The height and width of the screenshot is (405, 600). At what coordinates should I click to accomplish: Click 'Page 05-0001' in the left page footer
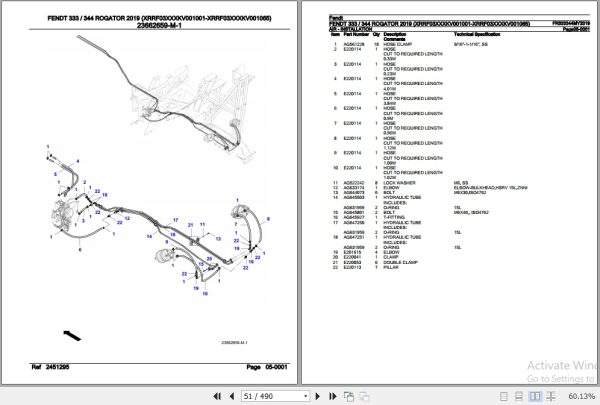coord(267,367)
